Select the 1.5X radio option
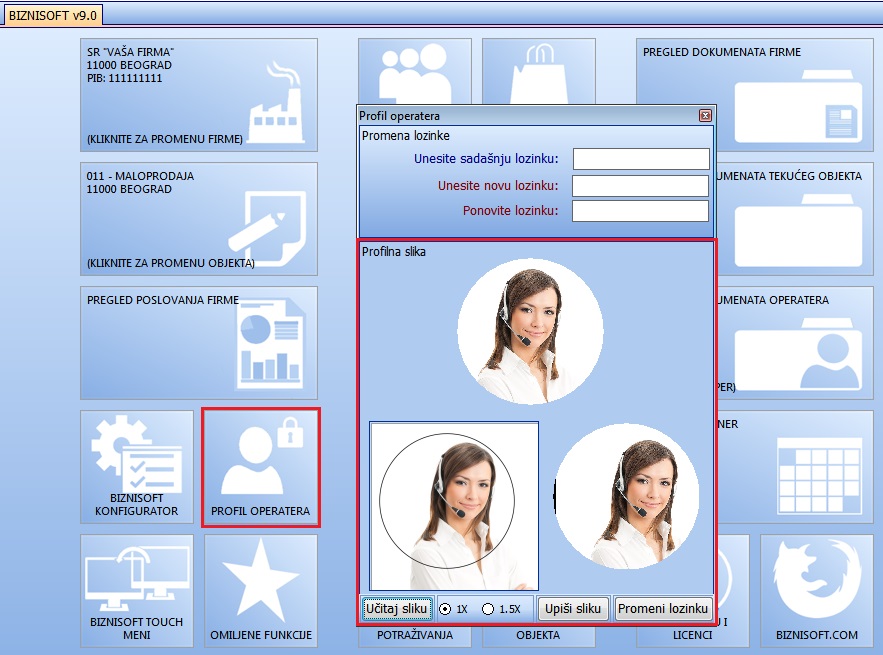The height and width of the screenshot is (655, 883). (488, 609)
